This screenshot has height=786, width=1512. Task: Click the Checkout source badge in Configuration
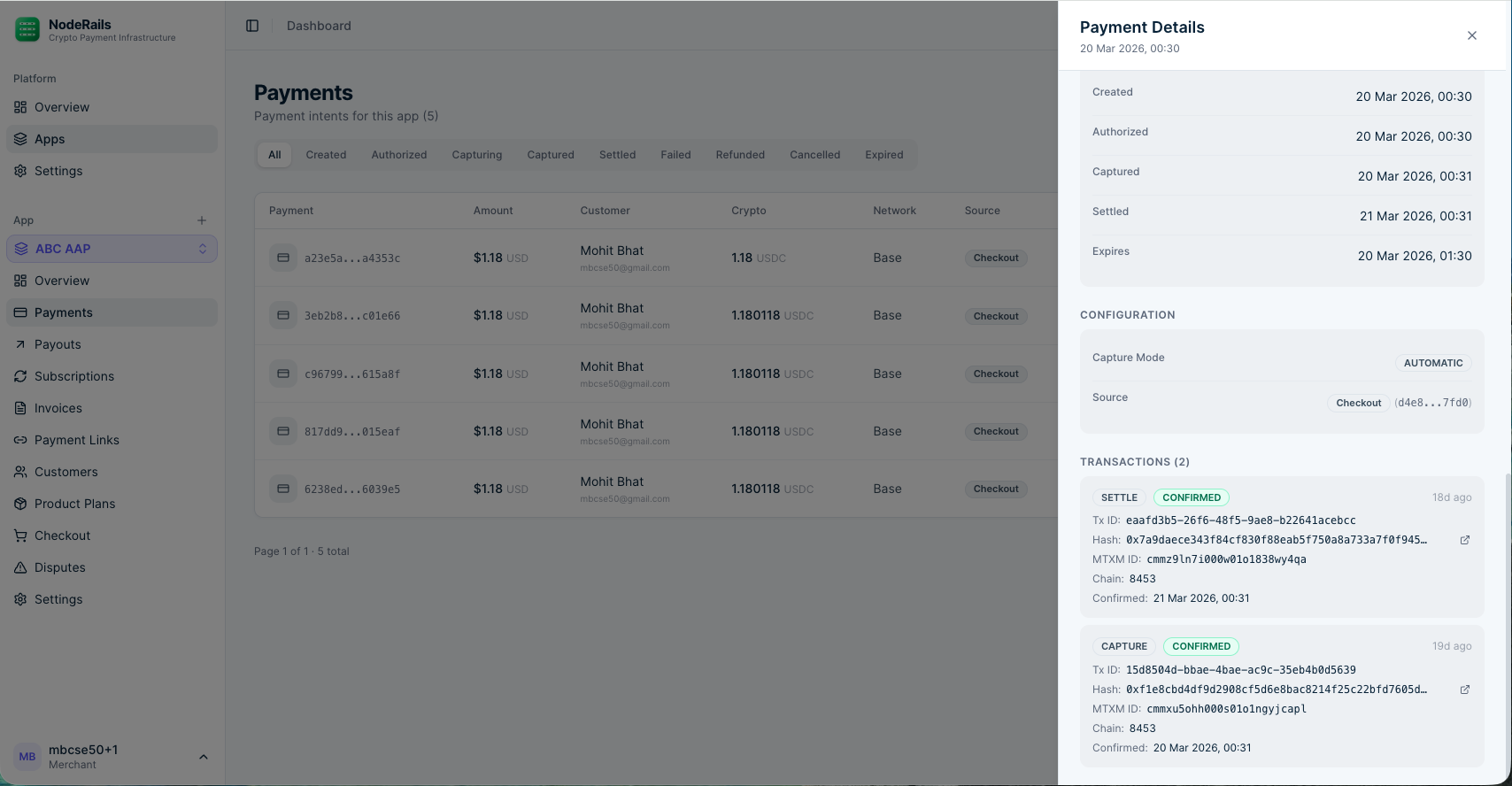click(1358, 403)
